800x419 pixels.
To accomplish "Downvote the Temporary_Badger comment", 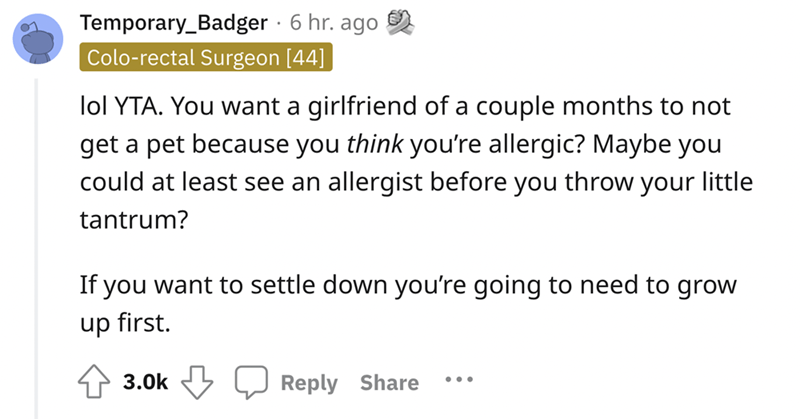I will (193, 382).
